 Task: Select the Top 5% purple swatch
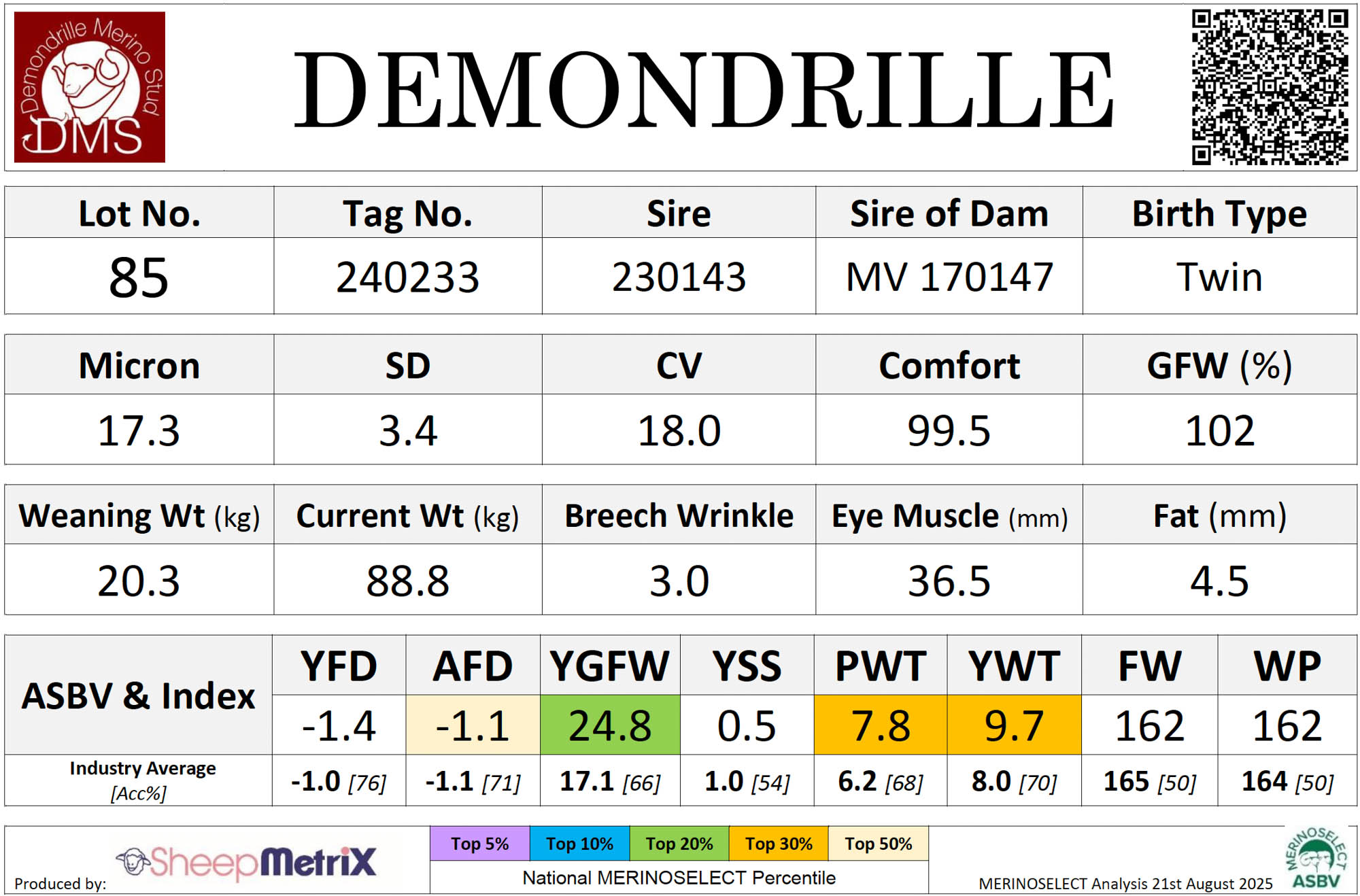479,844
